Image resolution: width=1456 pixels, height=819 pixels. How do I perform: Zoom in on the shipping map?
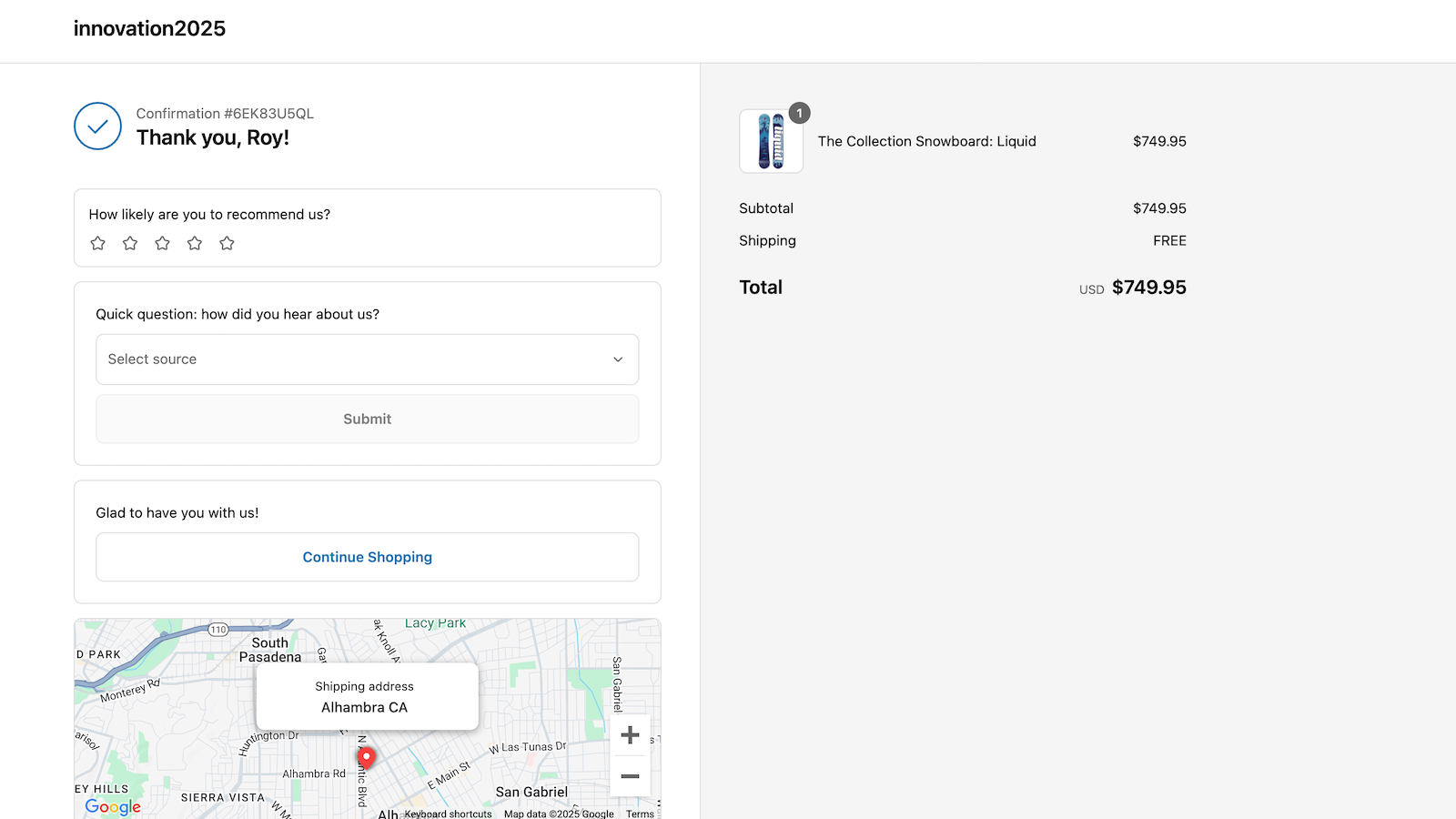pos(631,734)
